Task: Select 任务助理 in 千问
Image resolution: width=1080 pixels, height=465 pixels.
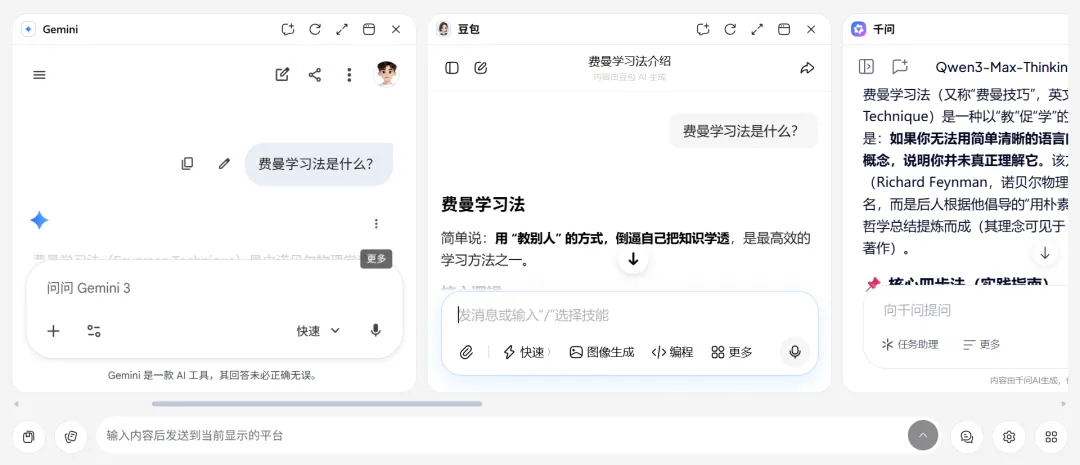Action: [x=910, y=344]
